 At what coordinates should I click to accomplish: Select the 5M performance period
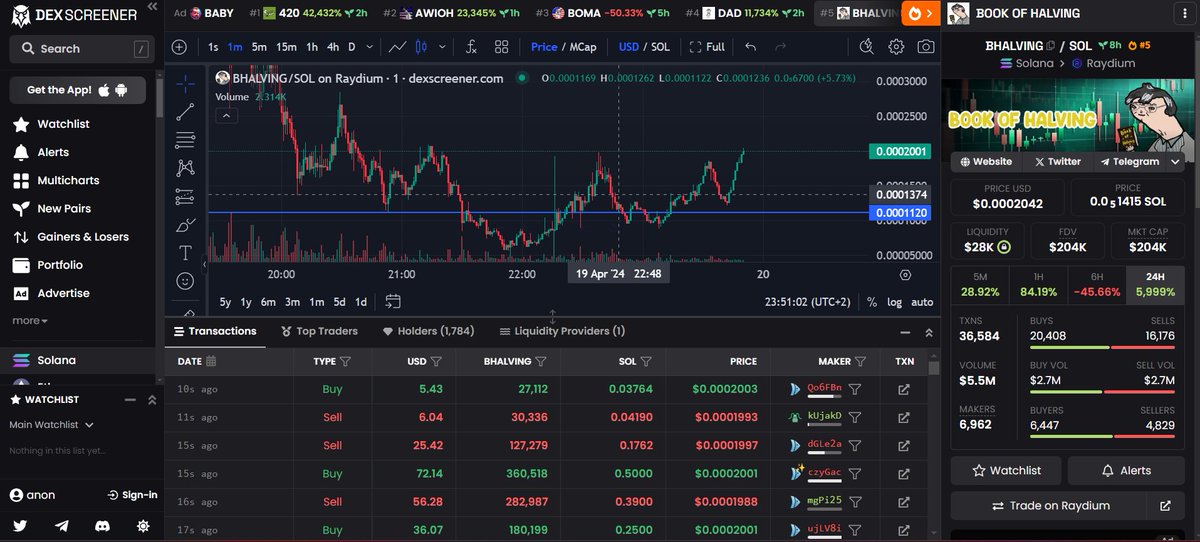pyautogui.click(x=979, y=284)
